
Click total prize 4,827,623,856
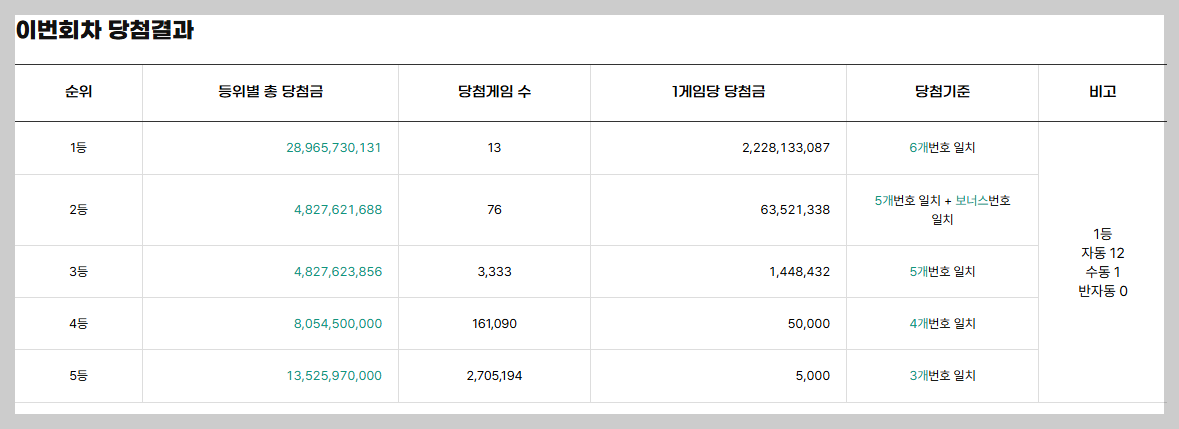[x=338, y=271]
